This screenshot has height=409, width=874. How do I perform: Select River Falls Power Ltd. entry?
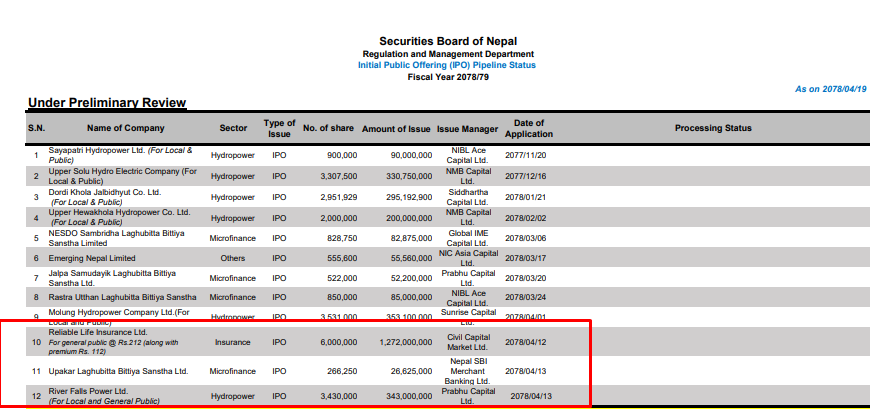(x=88, y=391)
